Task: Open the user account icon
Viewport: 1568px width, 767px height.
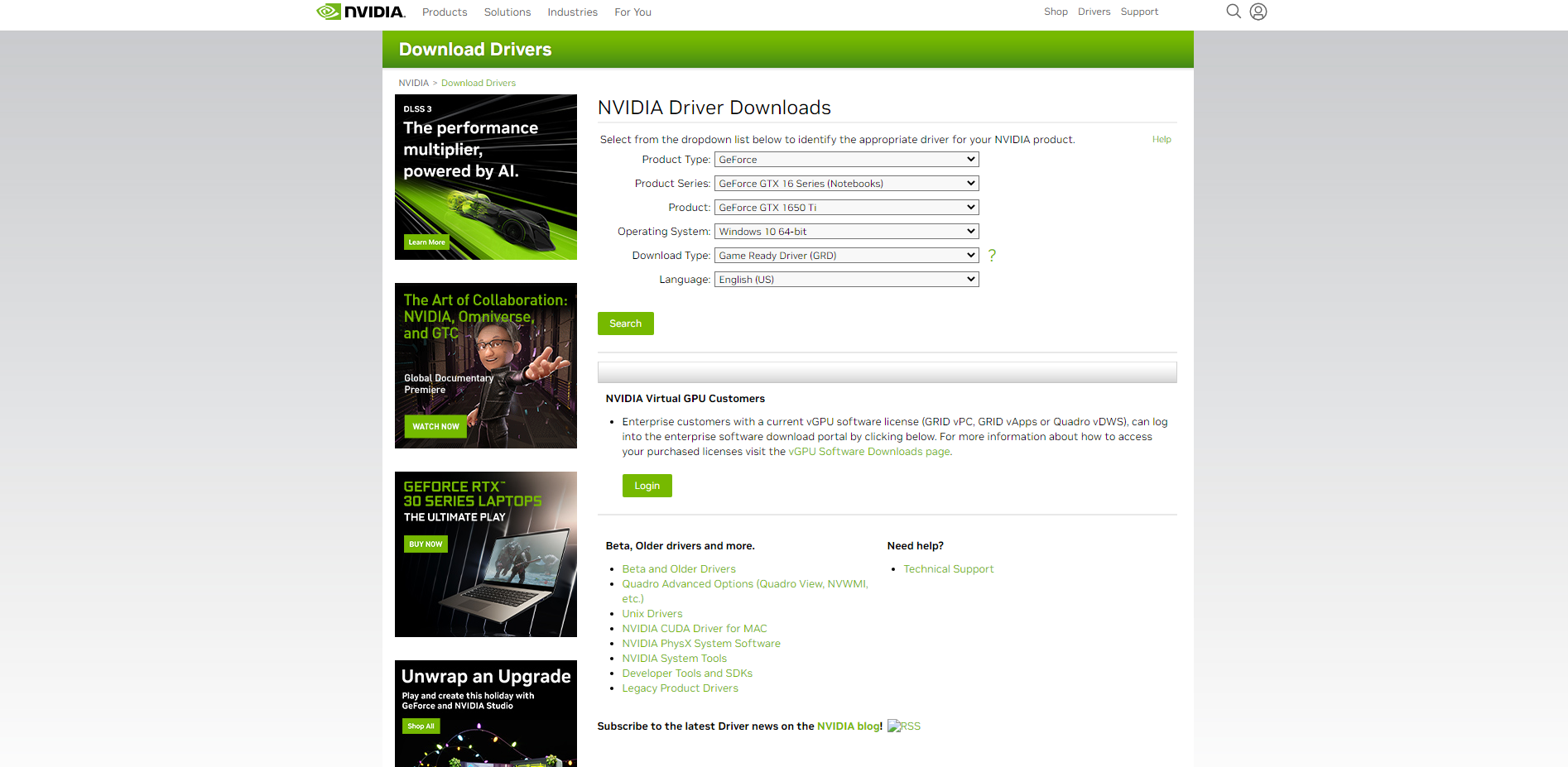Action: tap(1258, 12)
